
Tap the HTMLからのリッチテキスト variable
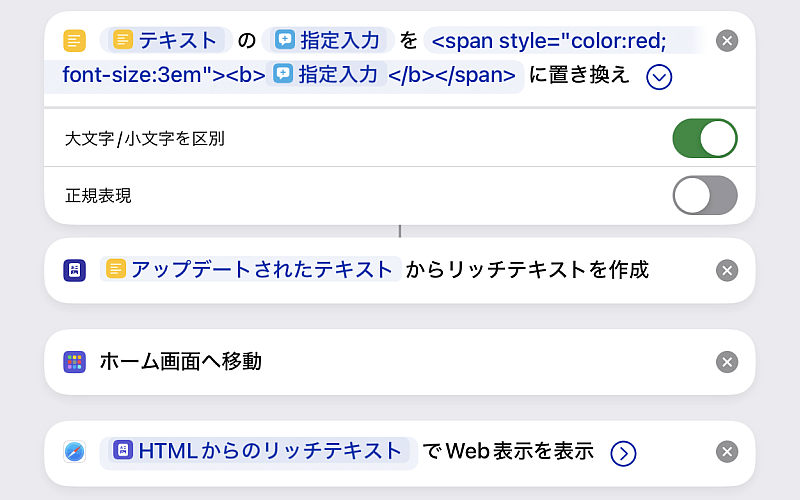point(259,452)
